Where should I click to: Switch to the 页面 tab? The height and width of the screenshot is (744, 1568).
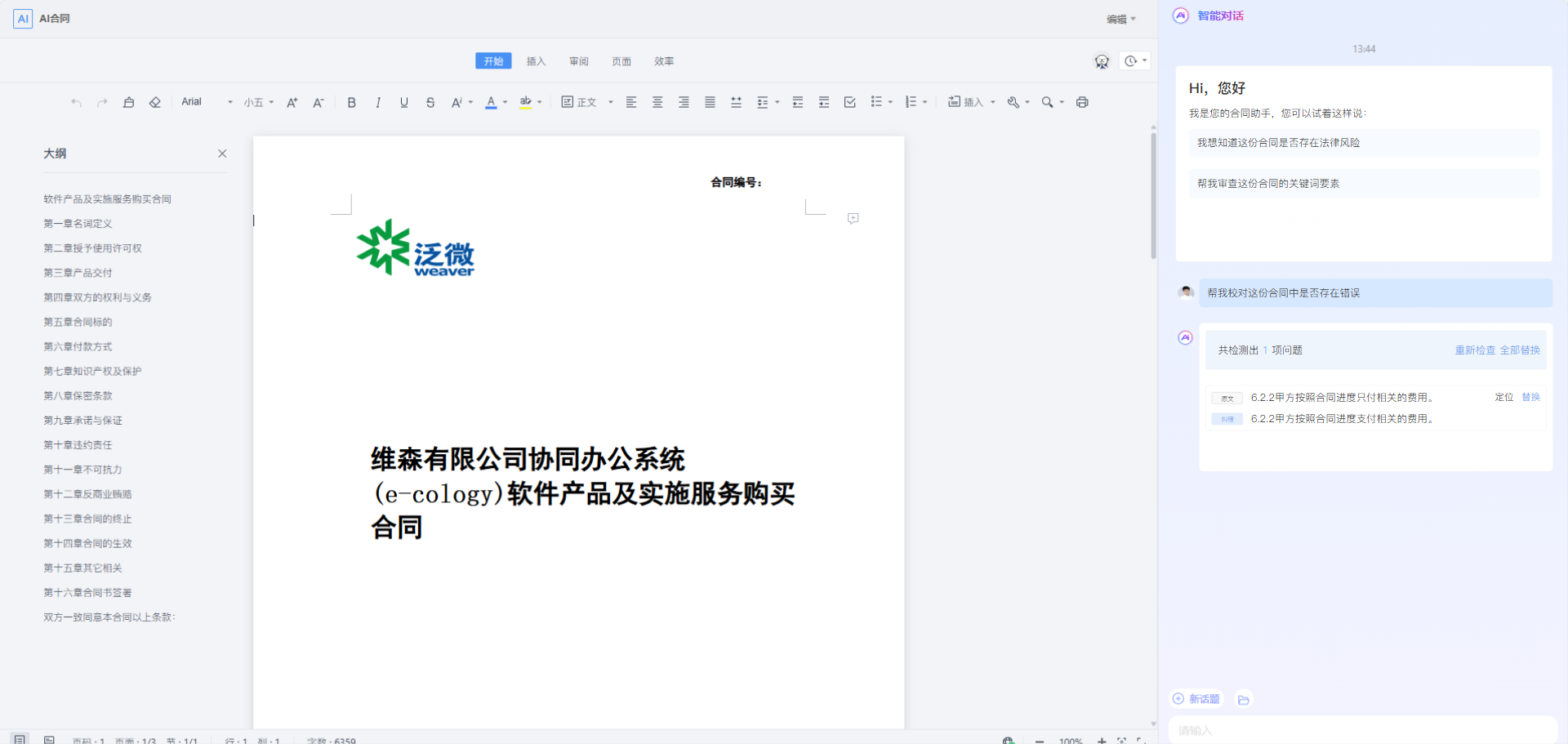[621, 61]
